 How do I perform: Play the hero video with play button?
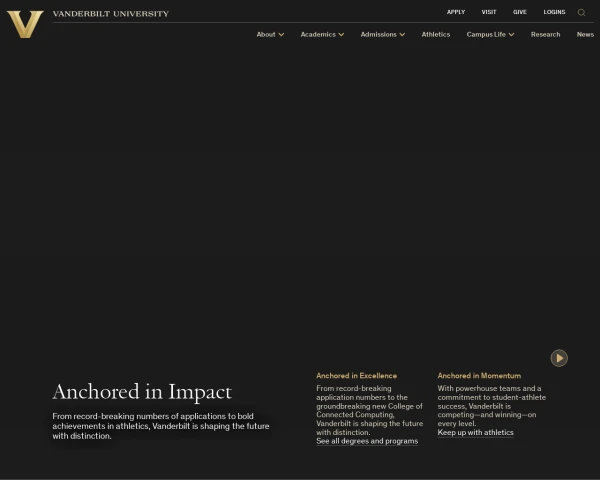click(559, 358)
